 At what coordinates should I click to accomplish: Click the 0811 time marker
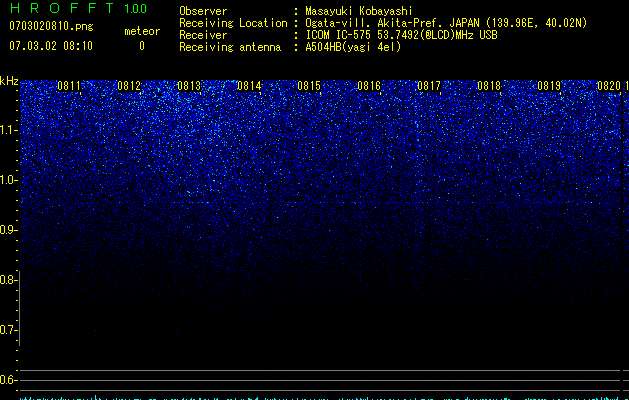69,86
